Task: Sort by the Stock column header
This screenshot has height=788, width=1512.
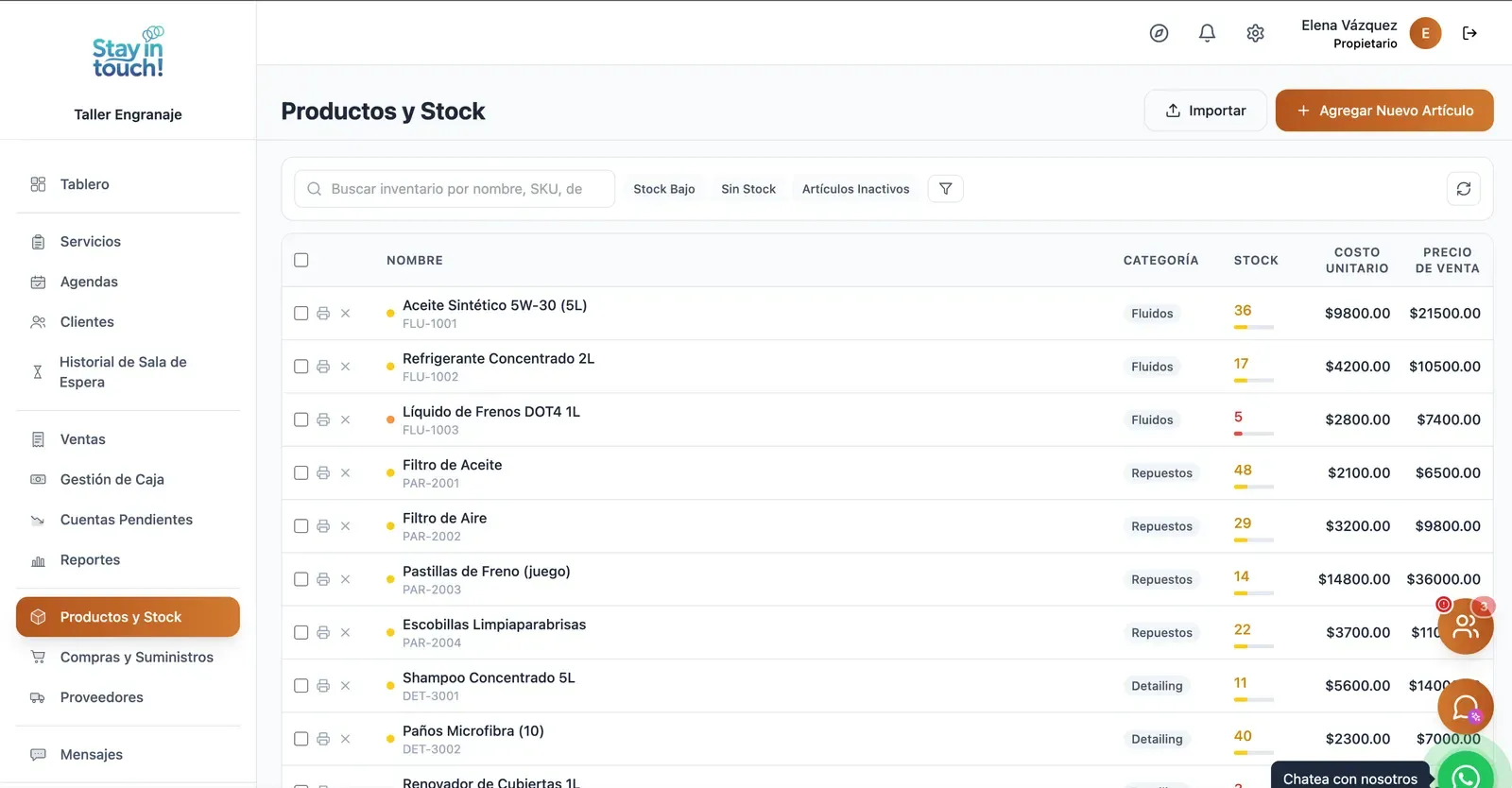Action: pyautogui.click(x=1256, y=261)
